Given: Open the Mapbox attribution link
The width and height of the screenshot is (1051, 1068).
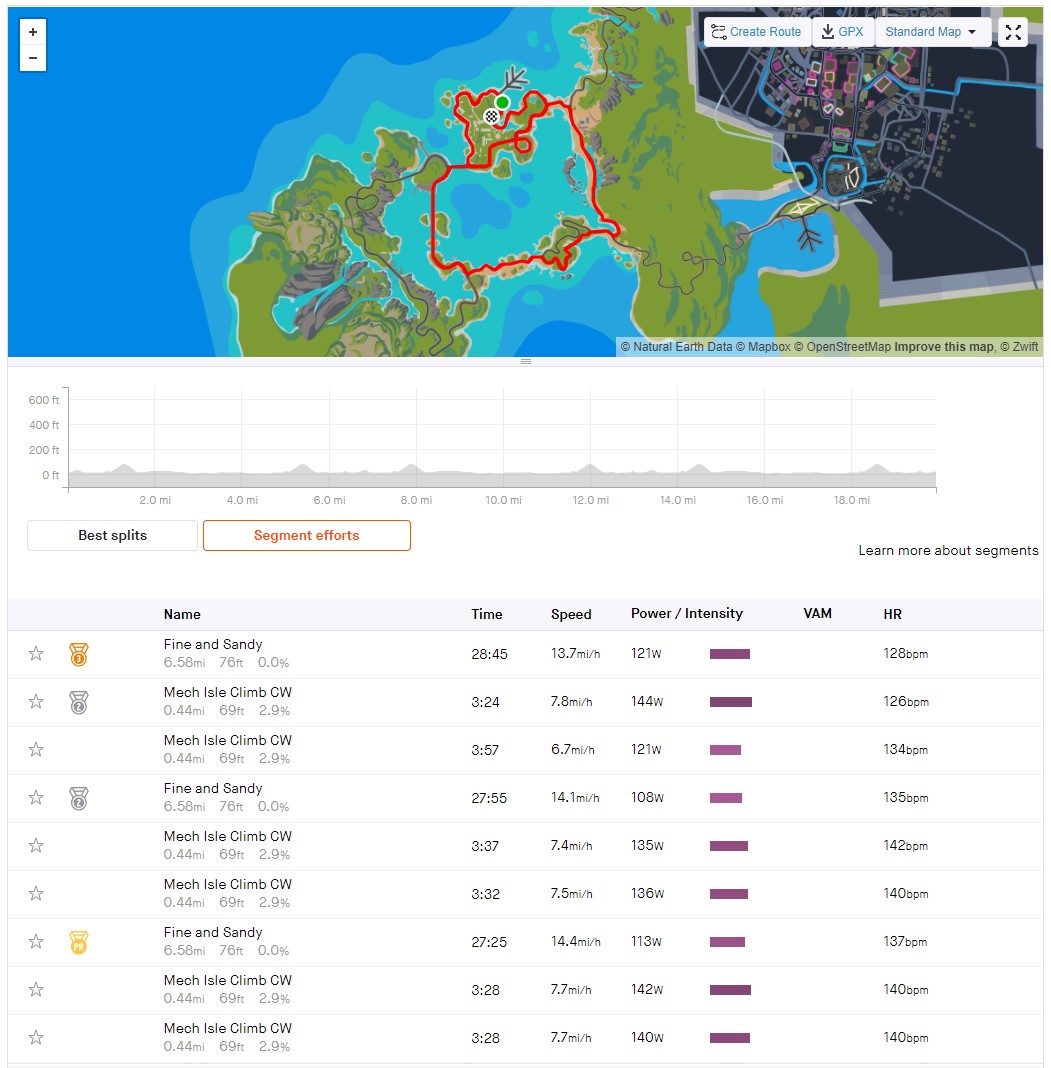Looking at the screenshot, I should tap(763, 347).
